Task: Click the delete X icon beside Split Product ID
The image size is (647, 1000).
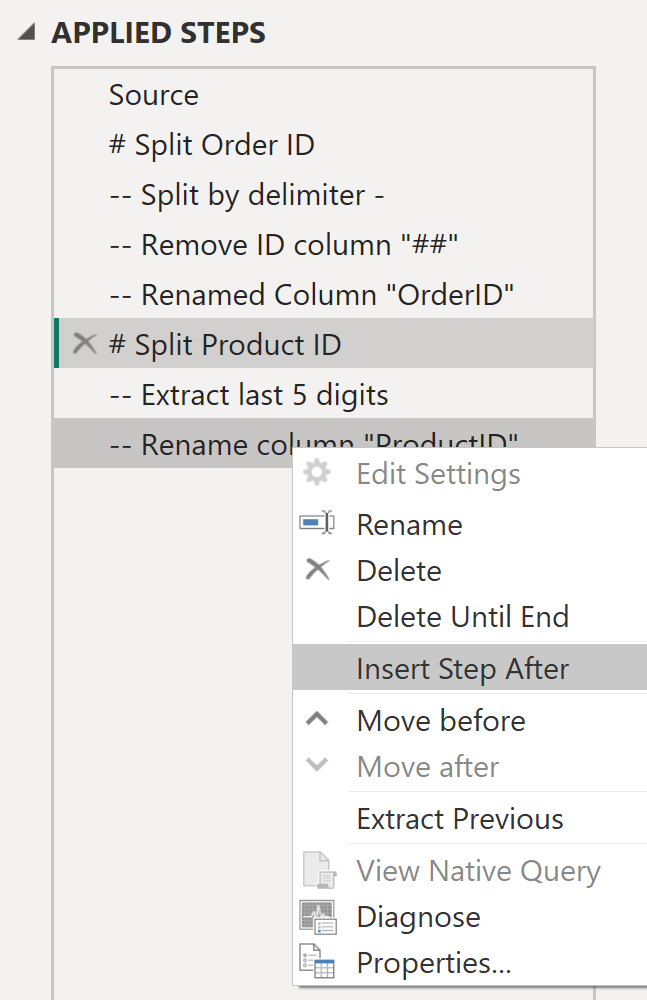Action: pos(86,344)
